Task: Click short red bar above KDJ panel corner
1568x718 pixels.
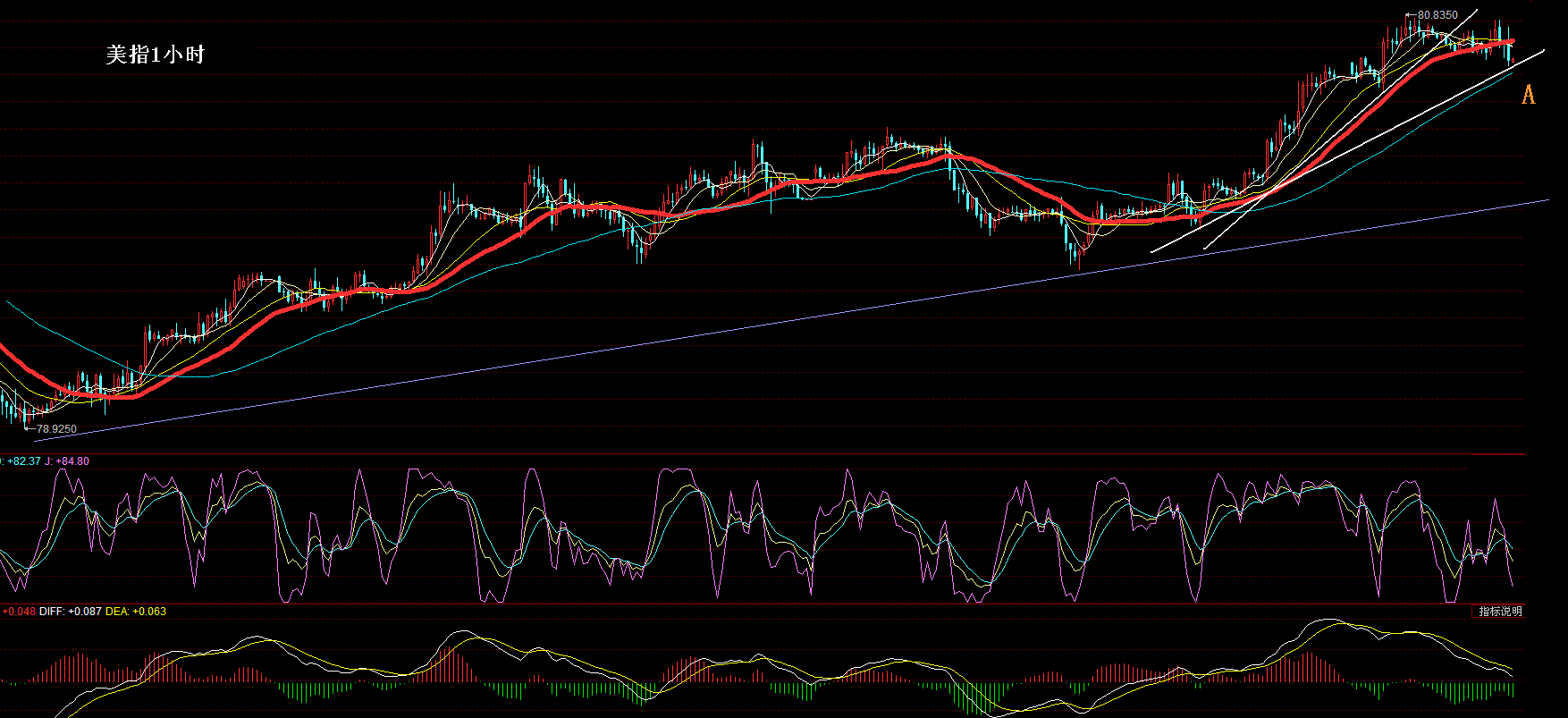Action: pyautogui.click(x=1497, y=454)
